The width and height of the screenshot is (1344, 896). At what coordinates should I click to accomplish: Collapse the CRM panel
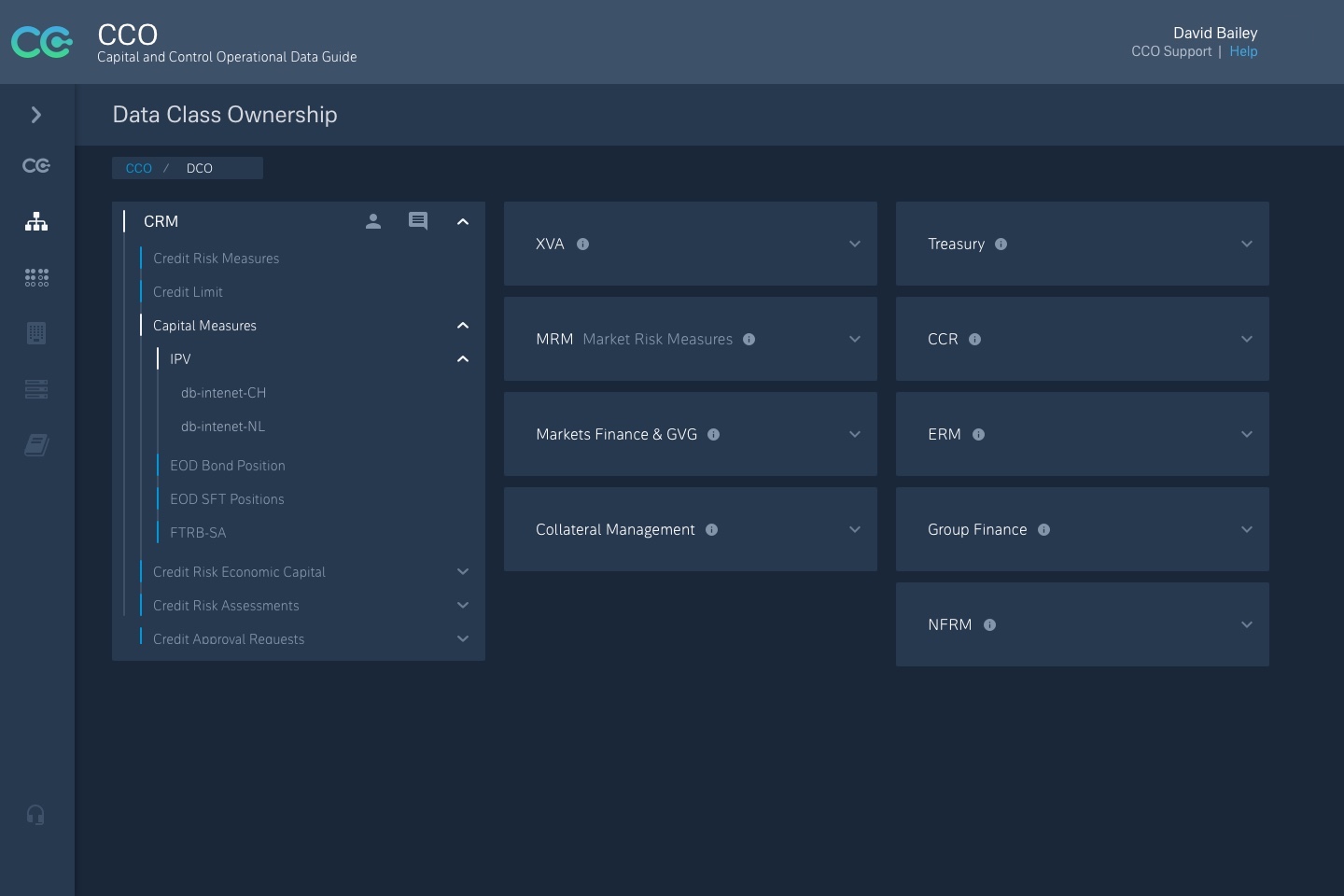[463, 221]
